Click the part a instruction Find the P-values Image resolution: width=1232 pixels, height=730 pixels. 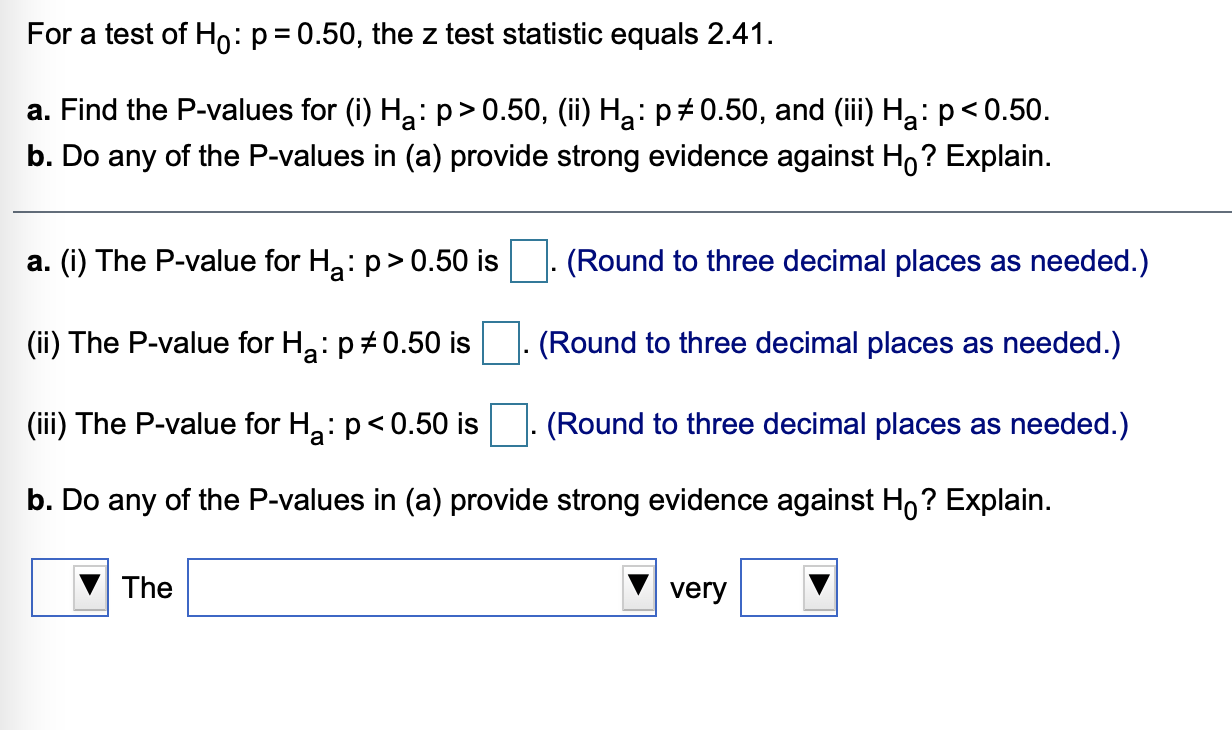click(x=539, y=112)
